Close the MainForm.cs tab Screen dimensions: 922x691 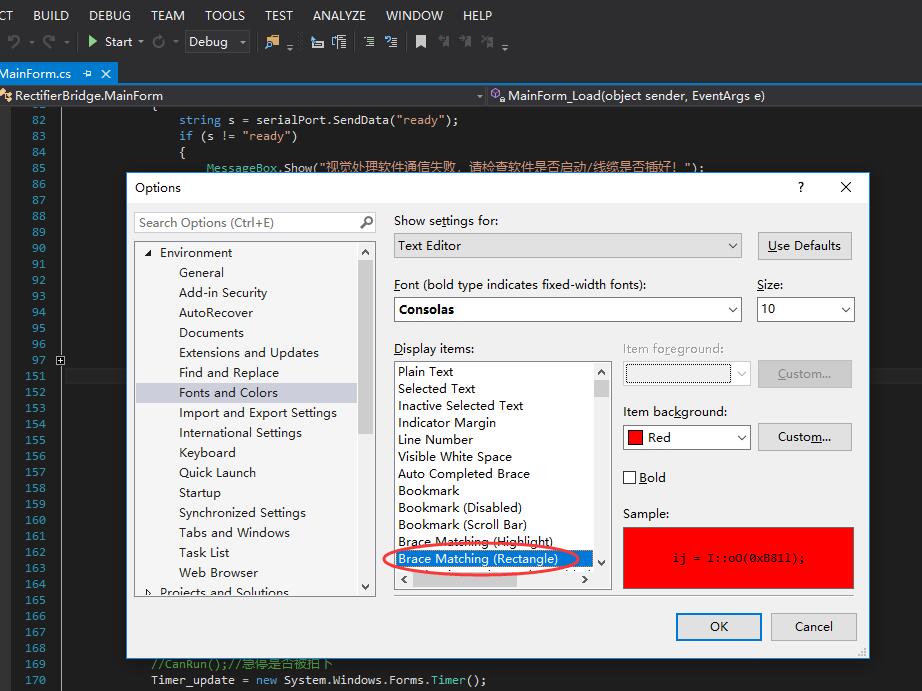tap(106, 74)
